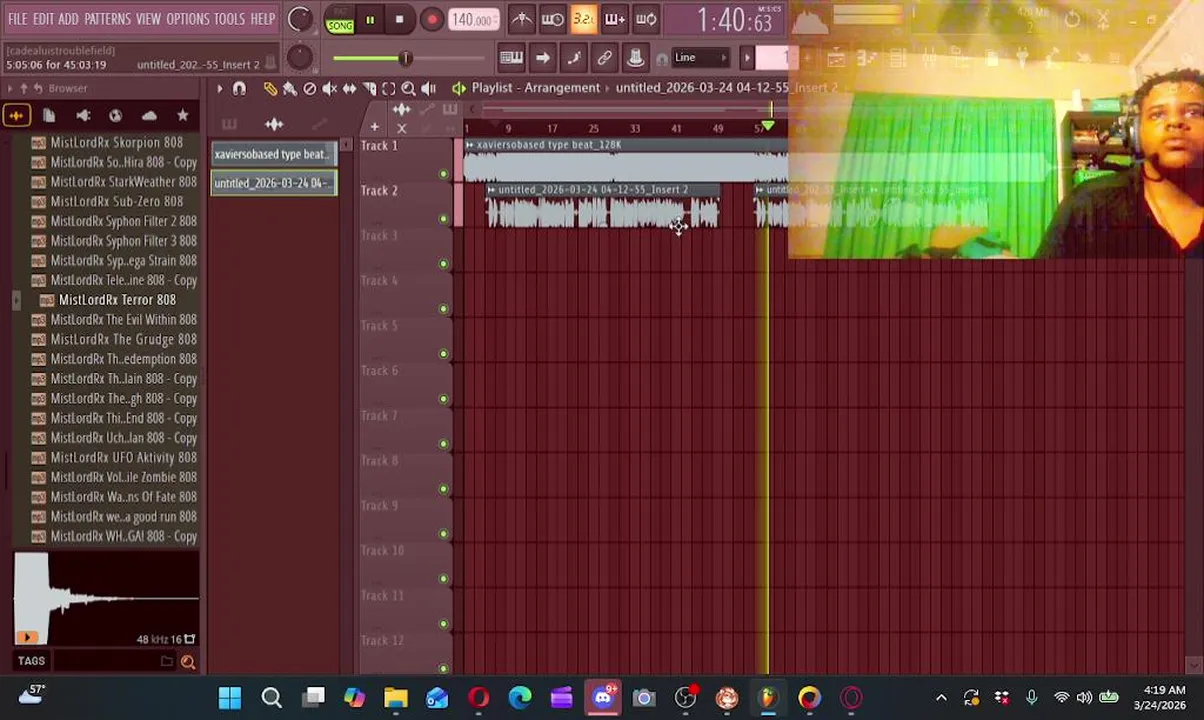1204x720 pixels.
Task: Open the PATTERNS menu
Action: point(107,19)
